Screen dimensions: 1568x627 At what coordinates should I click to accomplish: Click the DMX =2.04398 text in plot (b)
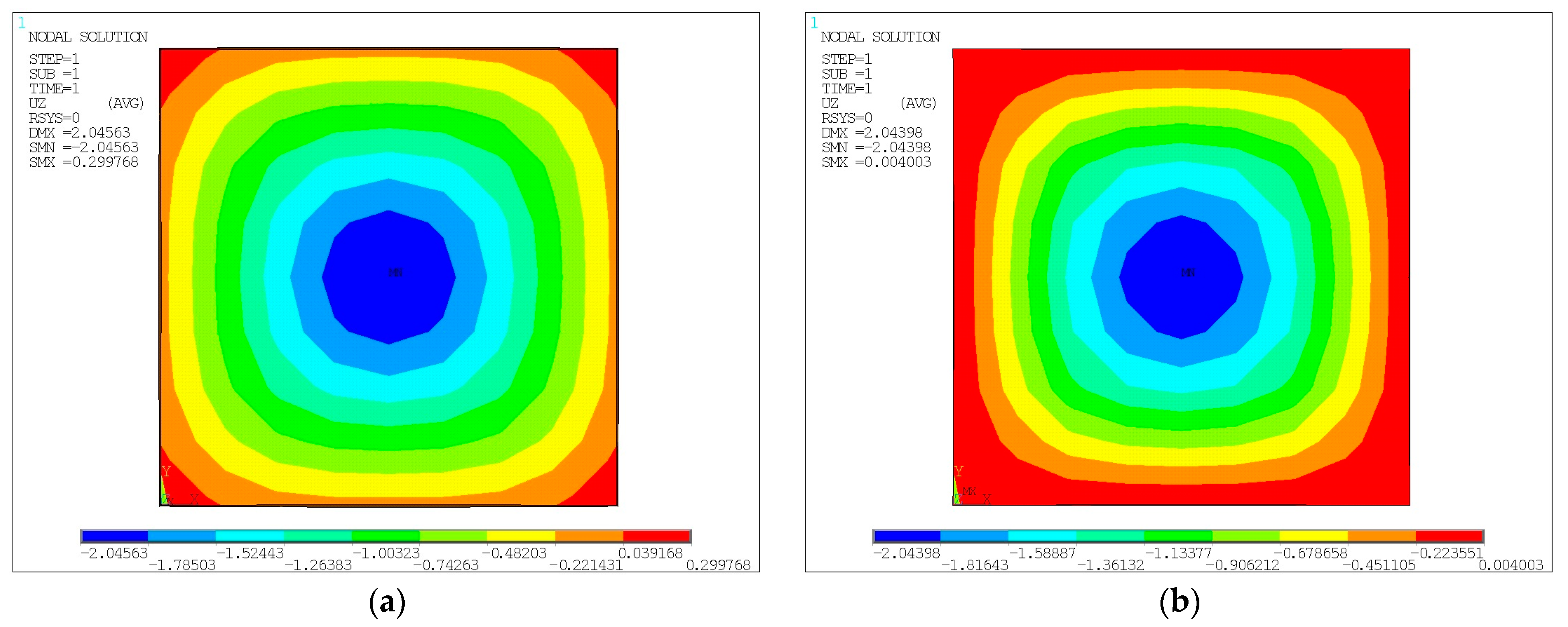(x=872, y=133)
